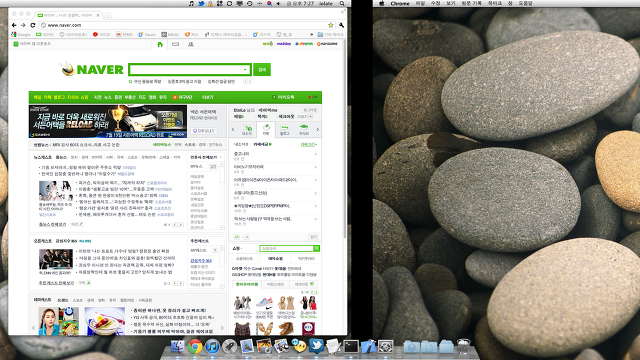Open the 파일 menu in the menu bar
Viewport: 640px width, 360px height.
click(x=420, y=3)
